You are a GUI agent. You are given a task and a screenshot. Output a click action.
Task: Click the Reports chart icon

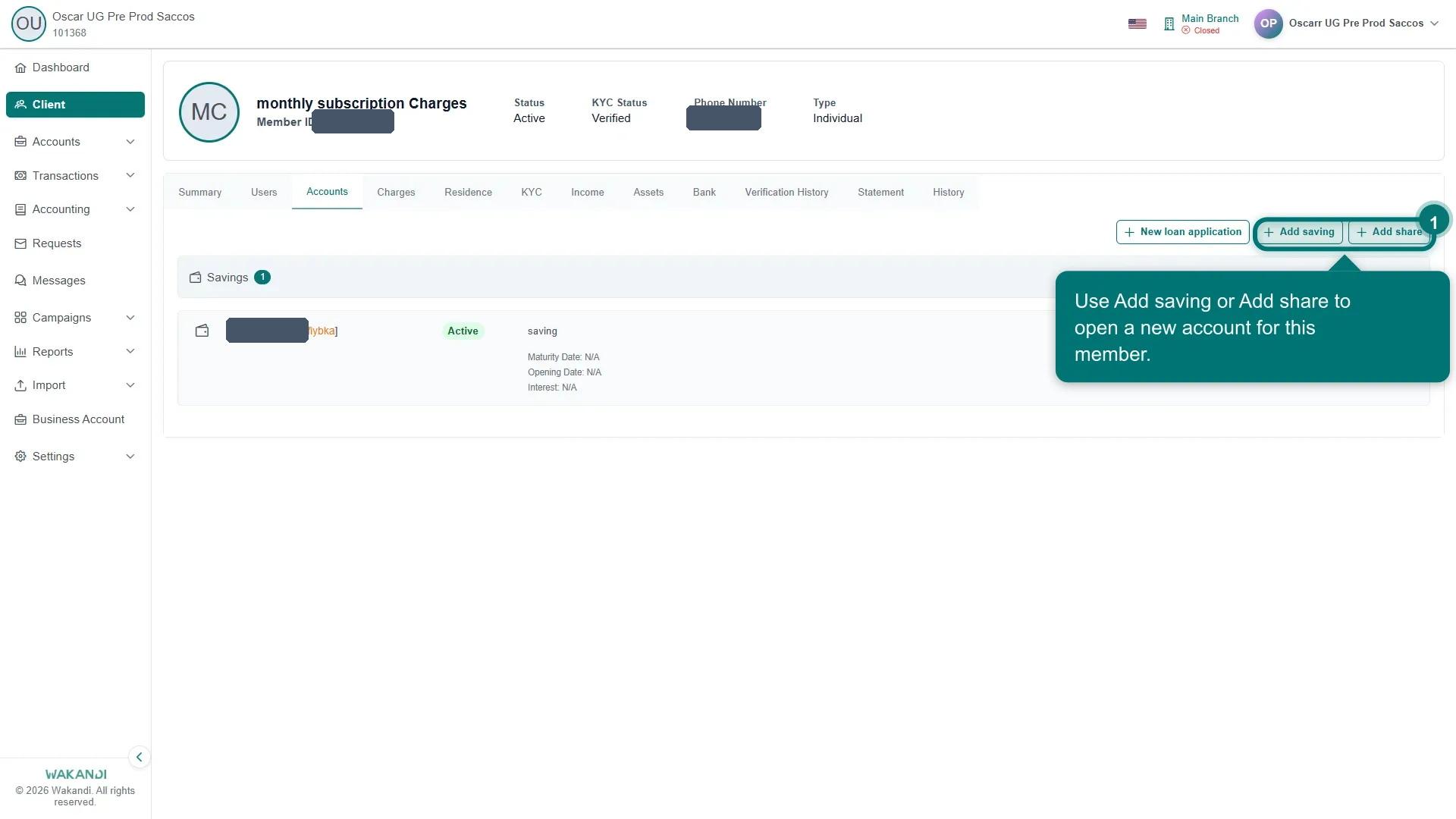click(x=20, y=352)
